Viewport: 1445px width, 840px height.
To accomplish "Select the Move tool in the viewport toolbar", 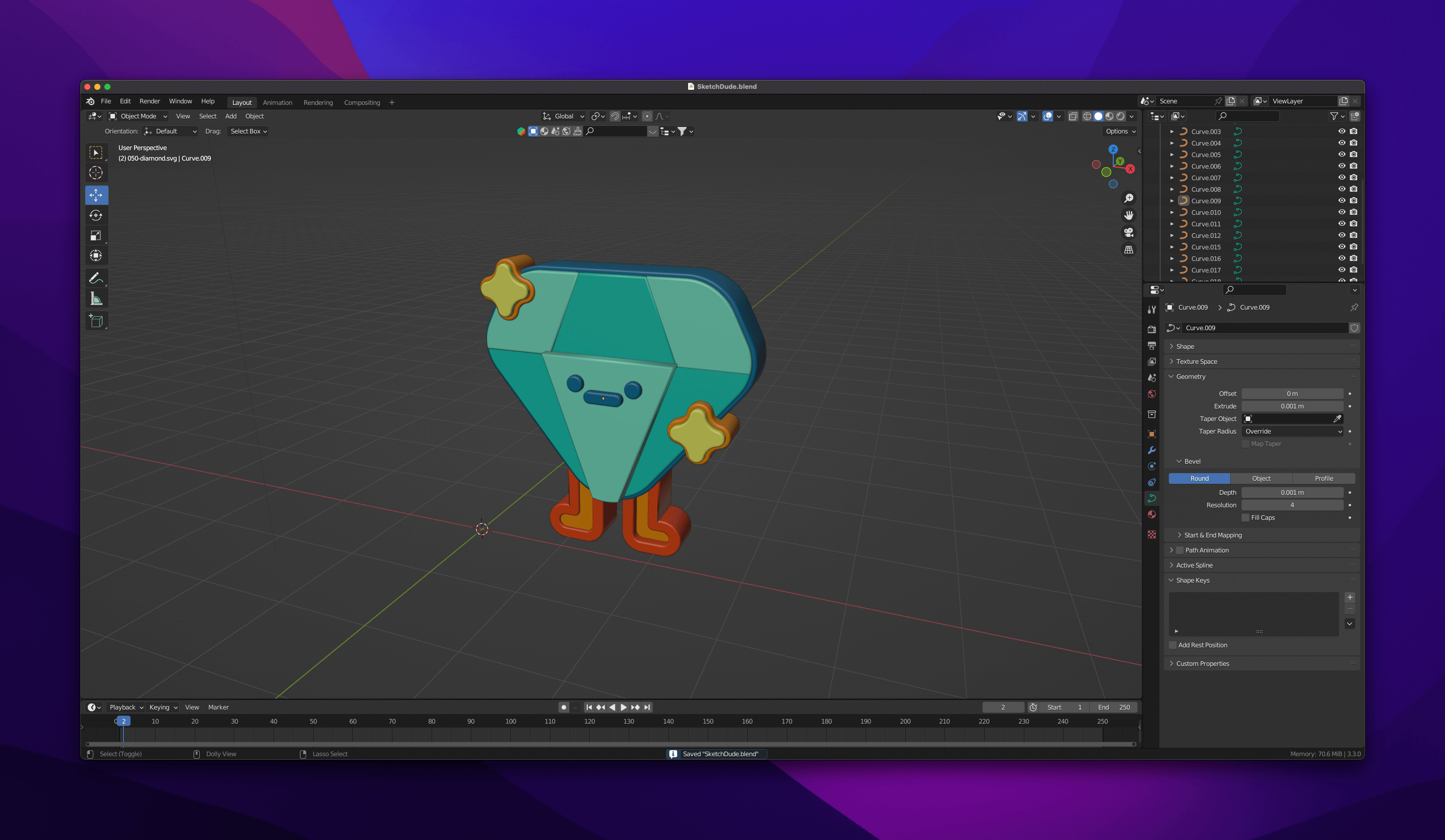I will [96, 195].
